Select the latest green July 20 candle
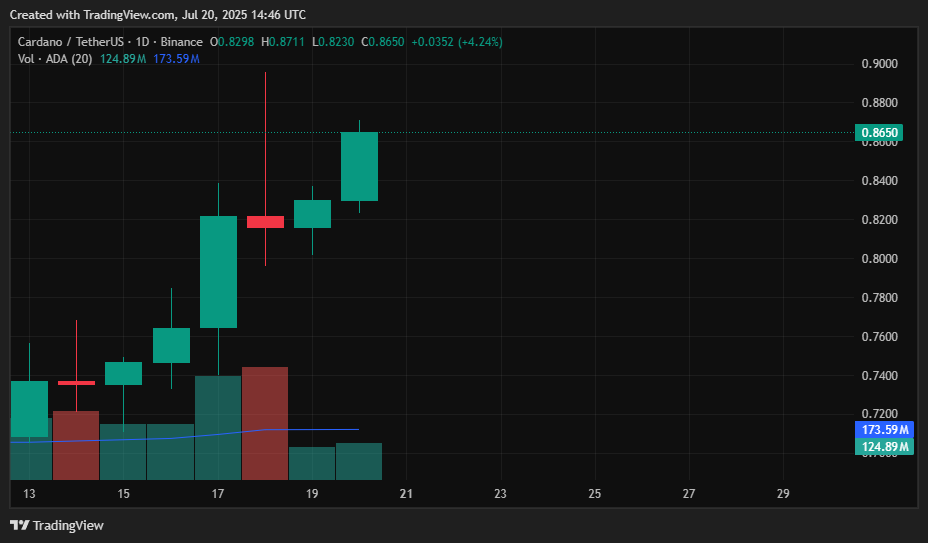This screenshot has width=928, height=543. pyautogui.click(x=359, y=166)
